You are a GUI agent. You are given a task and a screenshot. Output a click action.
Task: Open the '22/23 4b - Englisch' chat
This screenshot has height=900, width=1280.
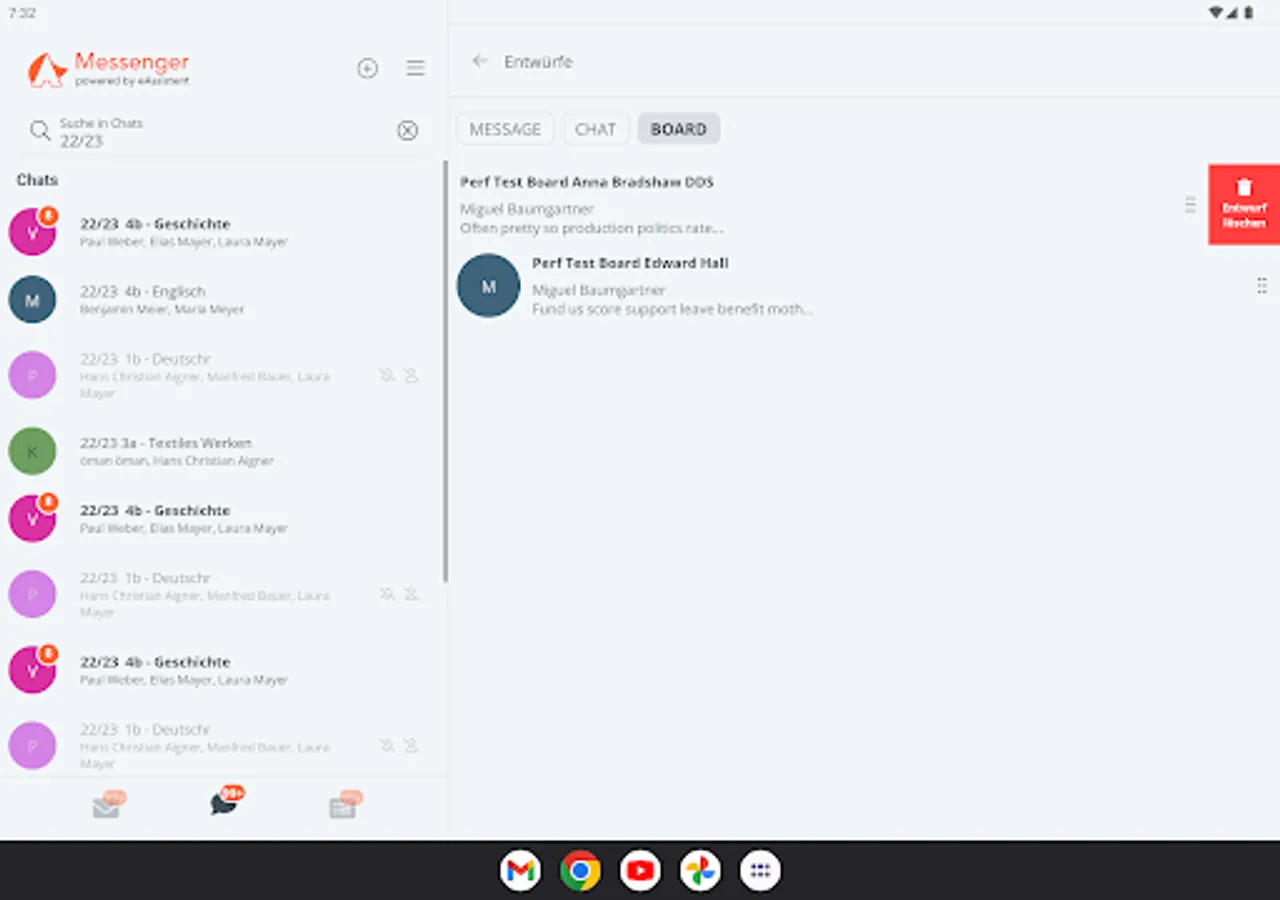point(222,300)
